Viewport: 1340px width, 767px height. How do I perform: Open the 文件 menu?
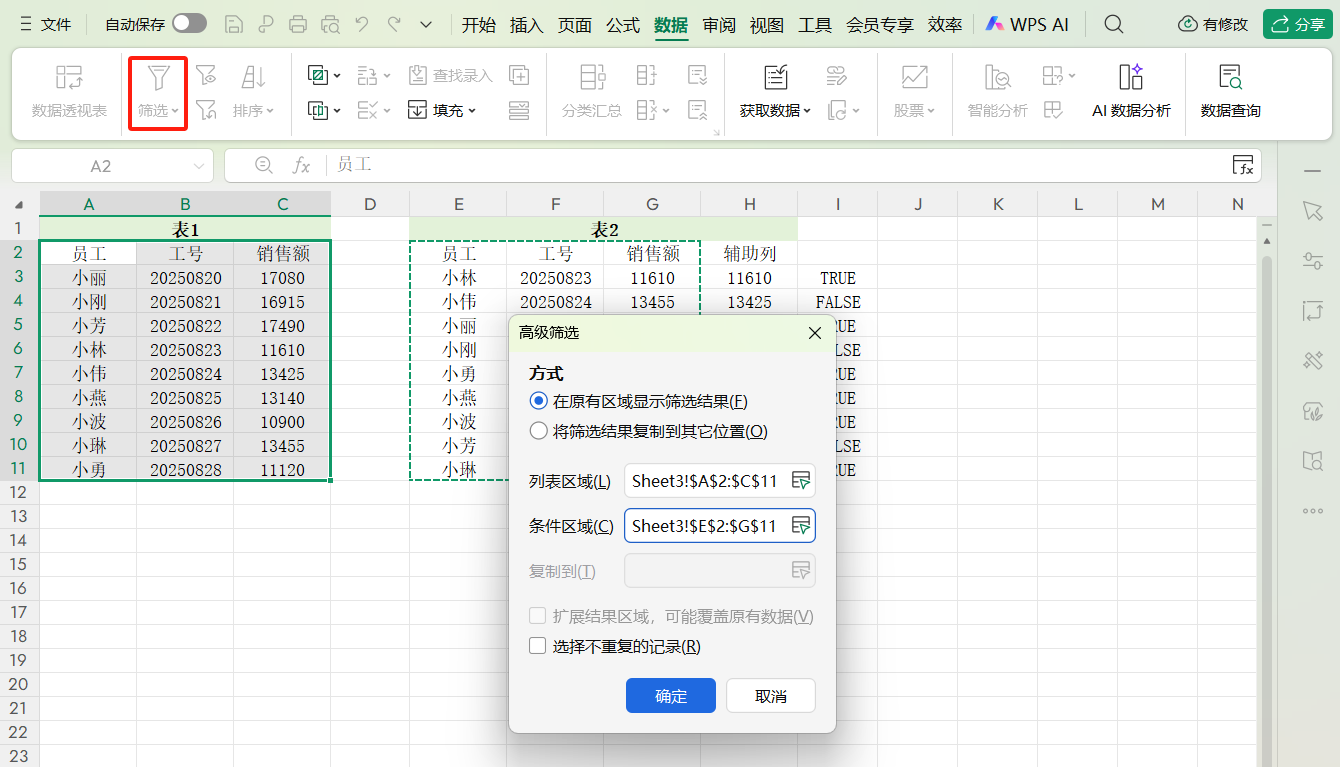[x=45, y=24]
